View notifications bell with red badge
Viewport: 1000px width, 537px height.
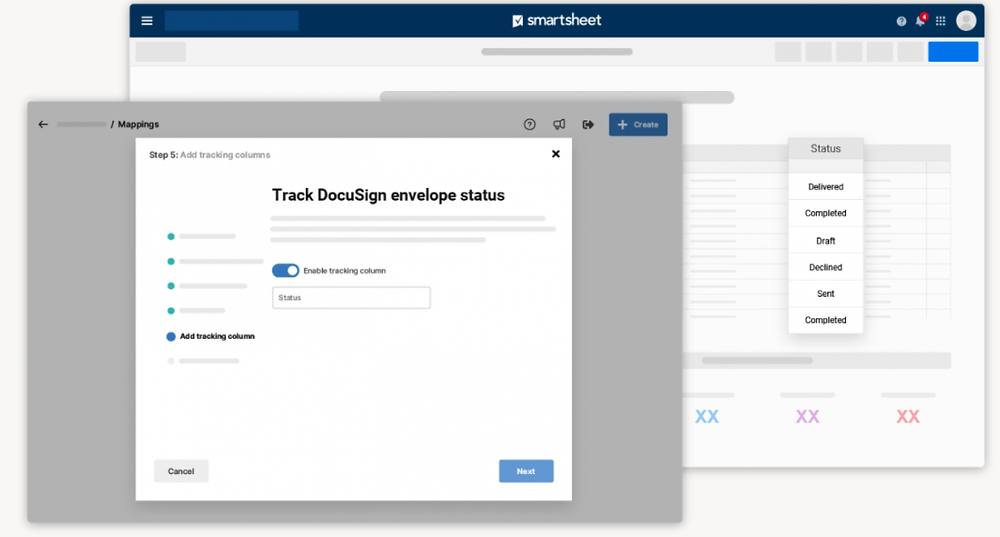[921, 20]
